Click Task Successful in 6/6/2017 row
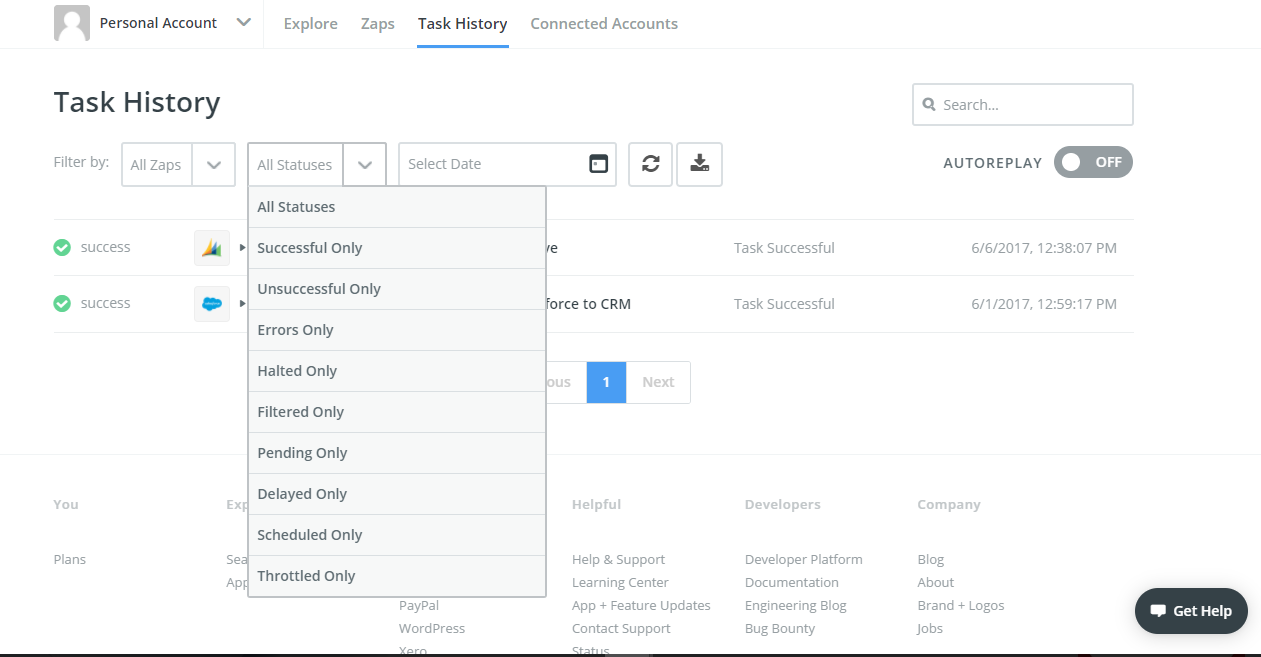1261x657 pixels. (x=784, y=248)
